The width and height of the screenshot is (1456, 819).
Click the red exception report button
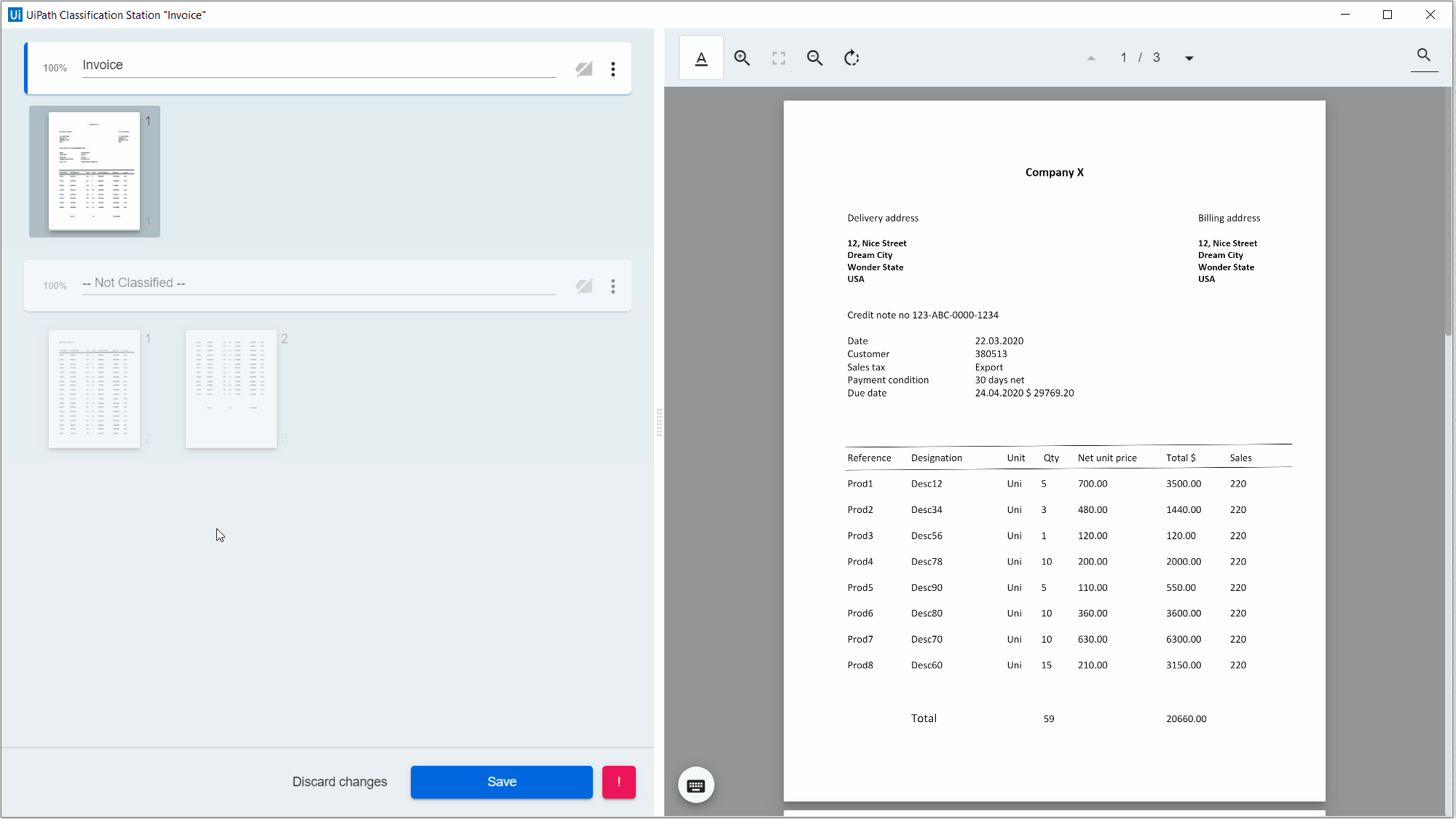click(x=619, y=782)
